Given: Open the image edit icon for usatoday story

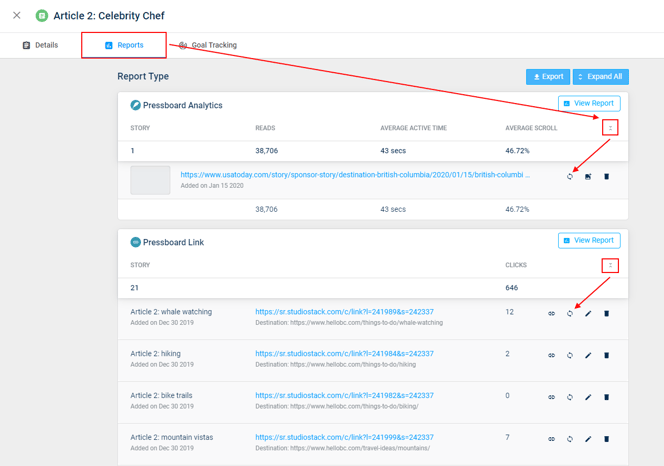Looking at the screenshot, I should (x=588, y=177).
